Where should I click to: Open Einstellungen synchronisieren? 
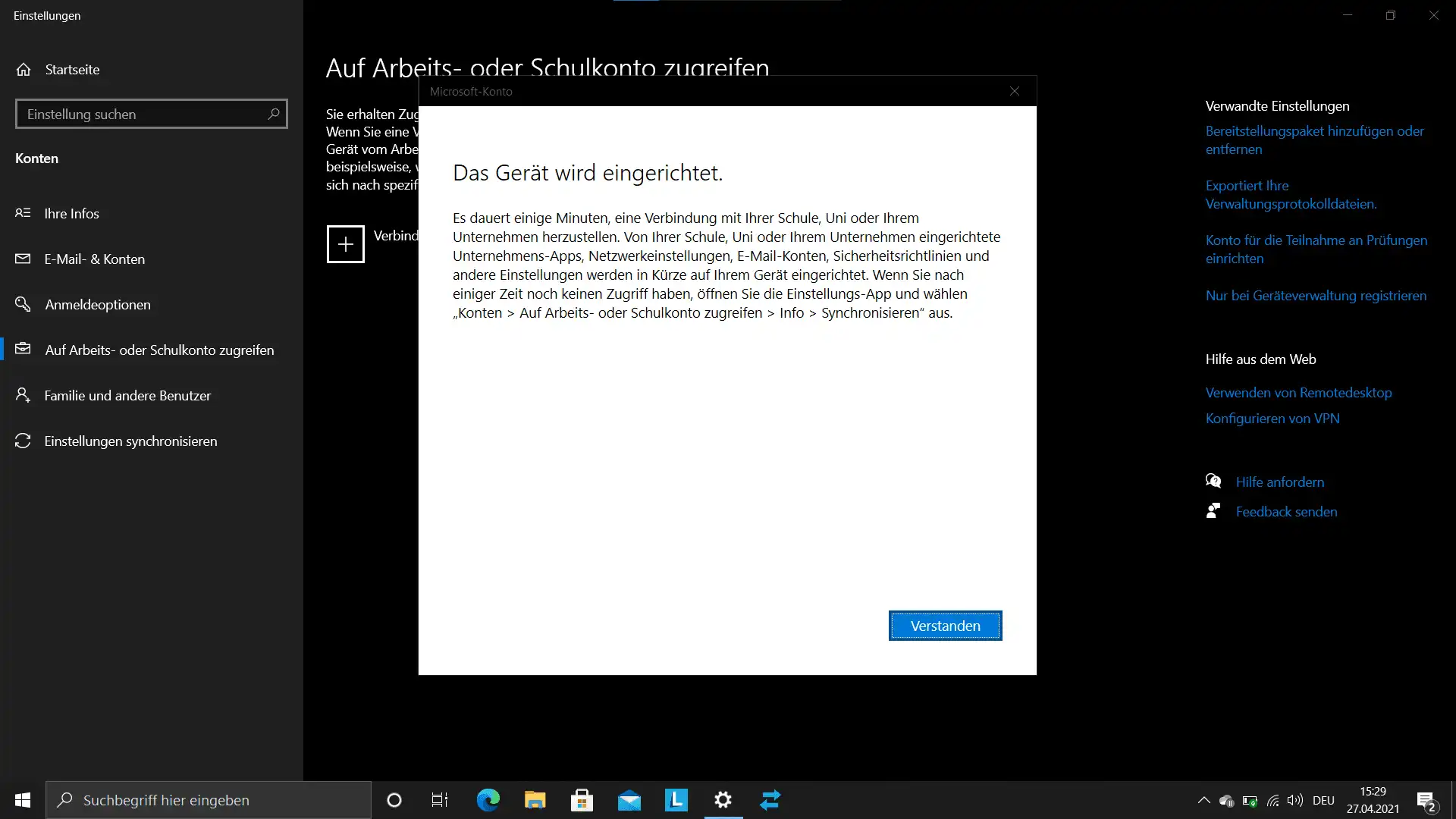(152, 441)
